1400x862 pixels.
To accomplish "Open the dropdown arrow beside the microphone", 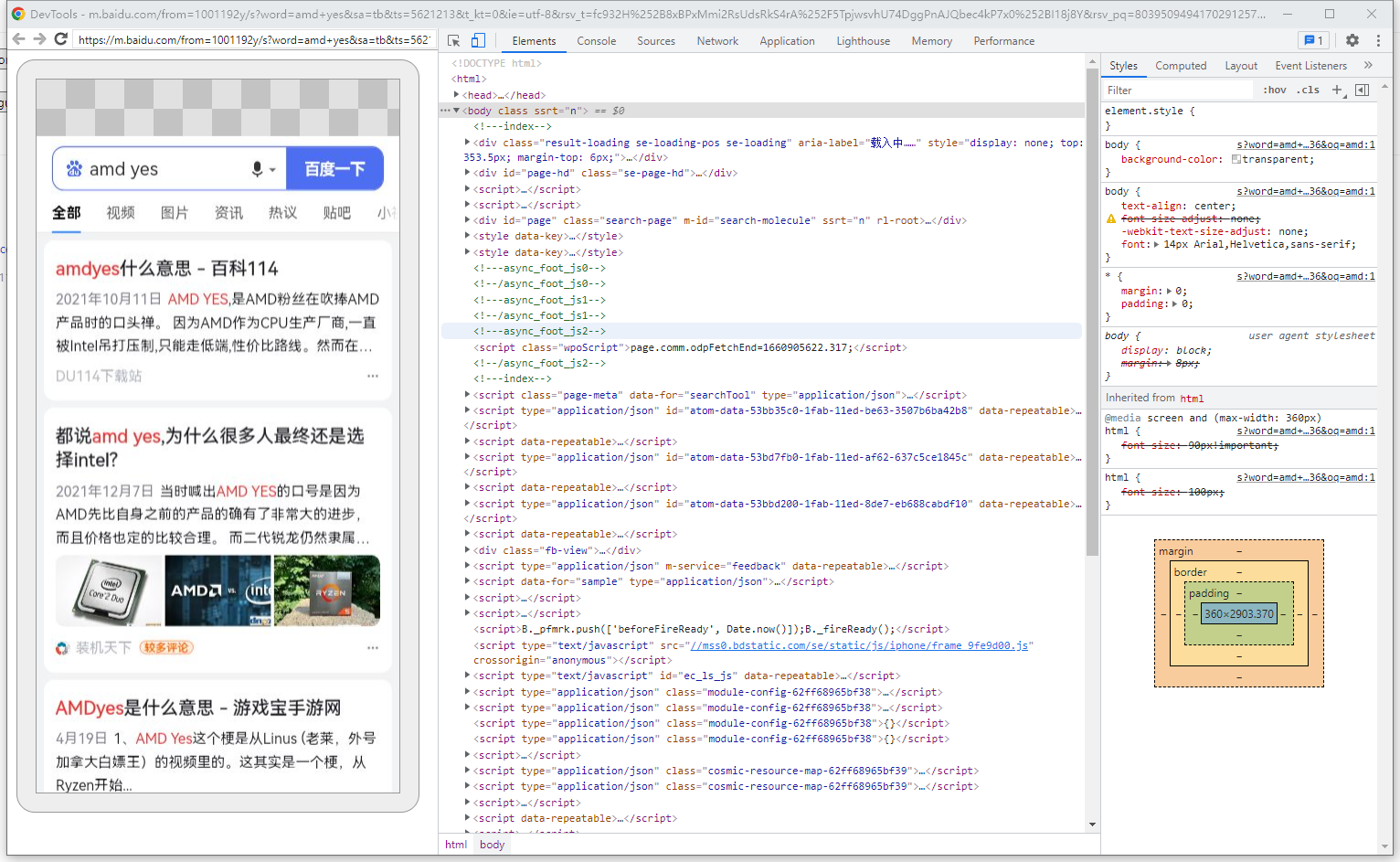I will pyautogui.click(x=272, y=170).
